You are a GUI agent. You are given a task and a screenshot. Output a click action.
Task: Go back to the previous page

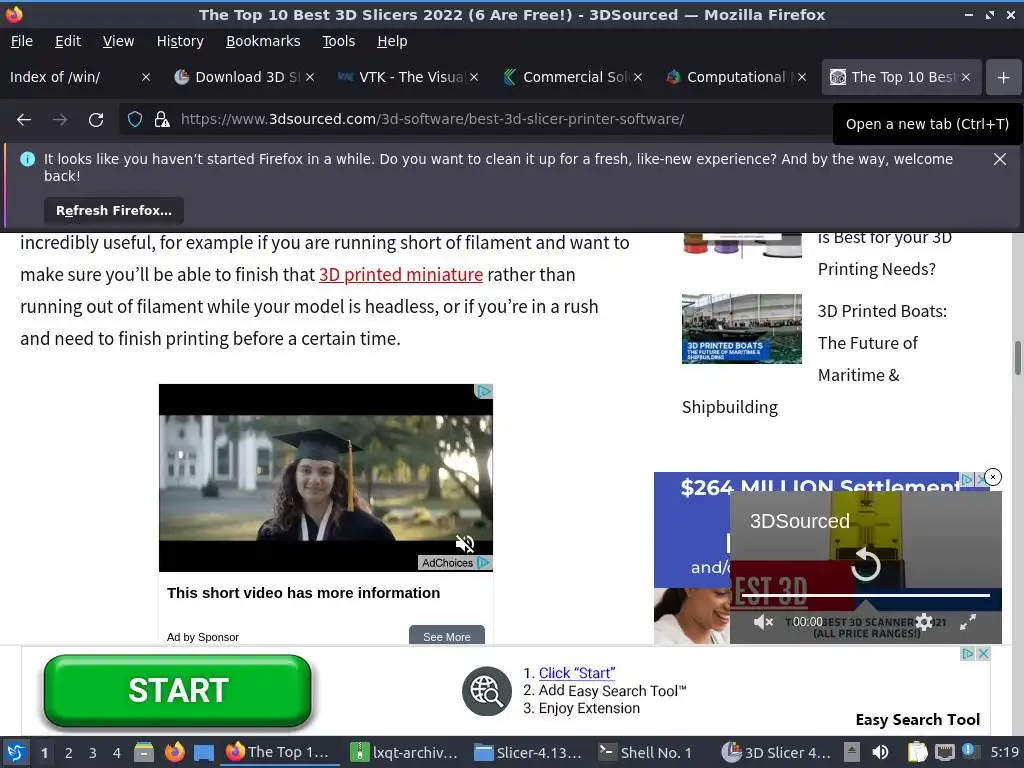(24, 120)
